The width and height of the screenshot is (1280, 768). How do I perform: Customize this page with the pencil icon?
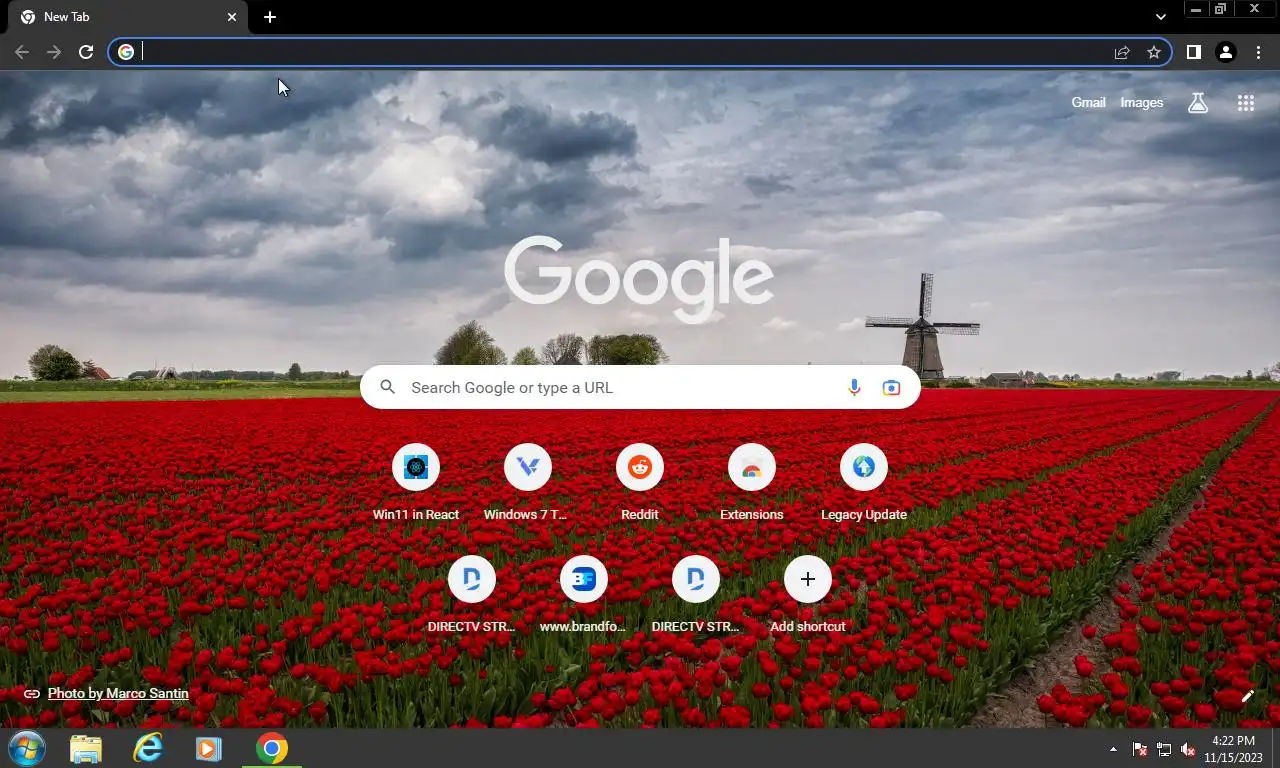click(1247, 696)
